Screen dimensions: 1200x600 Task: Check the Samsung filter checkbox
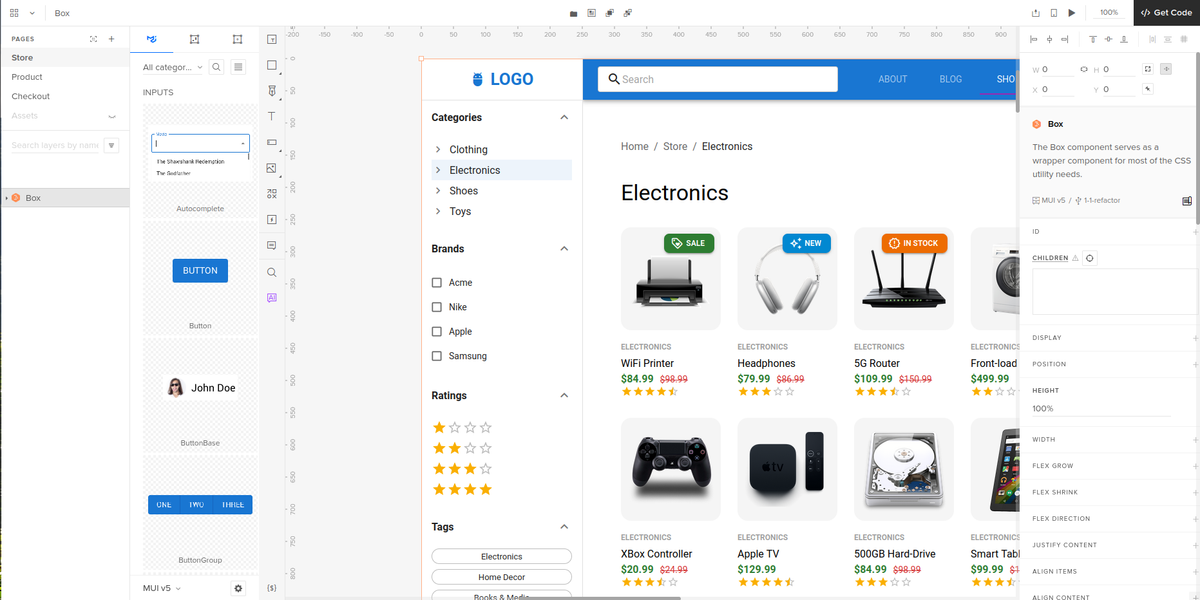436,355
